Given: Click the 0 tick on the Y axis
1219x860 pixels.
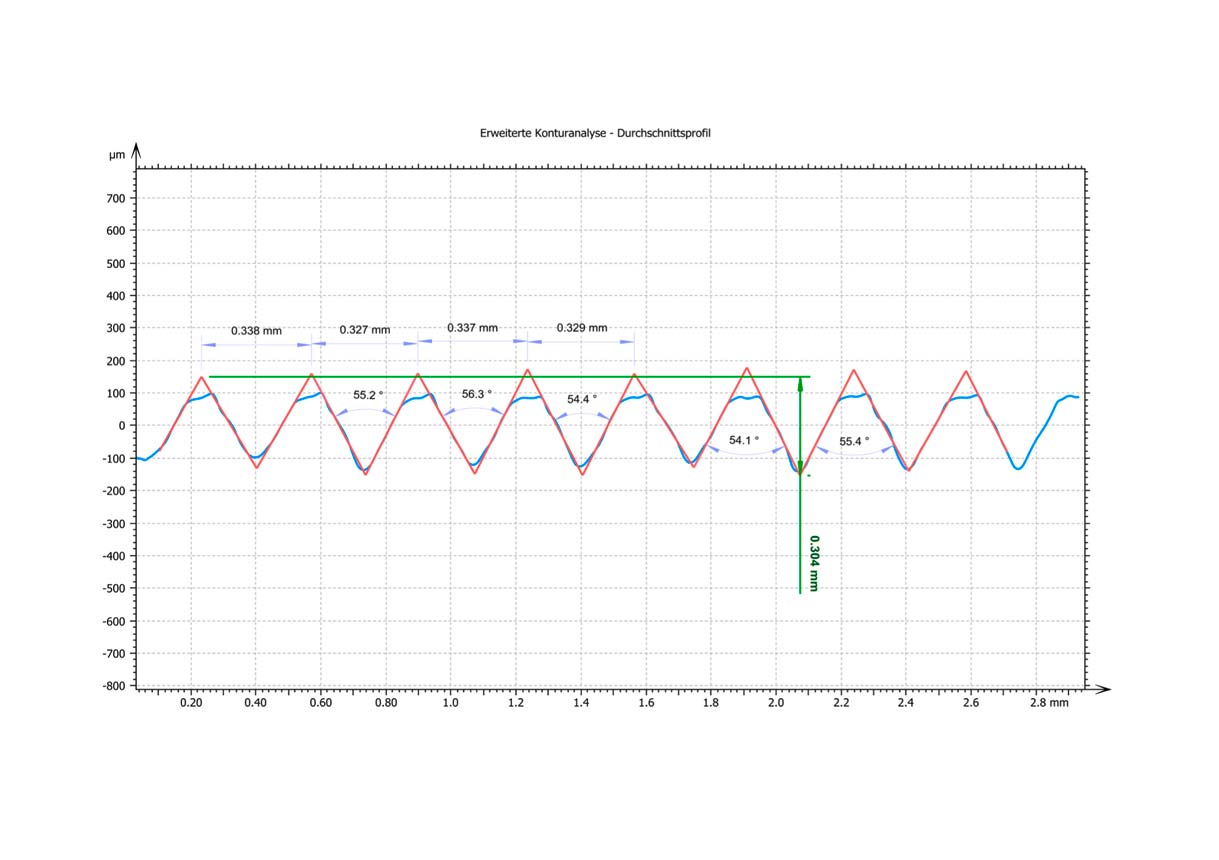Looking at the screenshot, I should tap(121, 426).
